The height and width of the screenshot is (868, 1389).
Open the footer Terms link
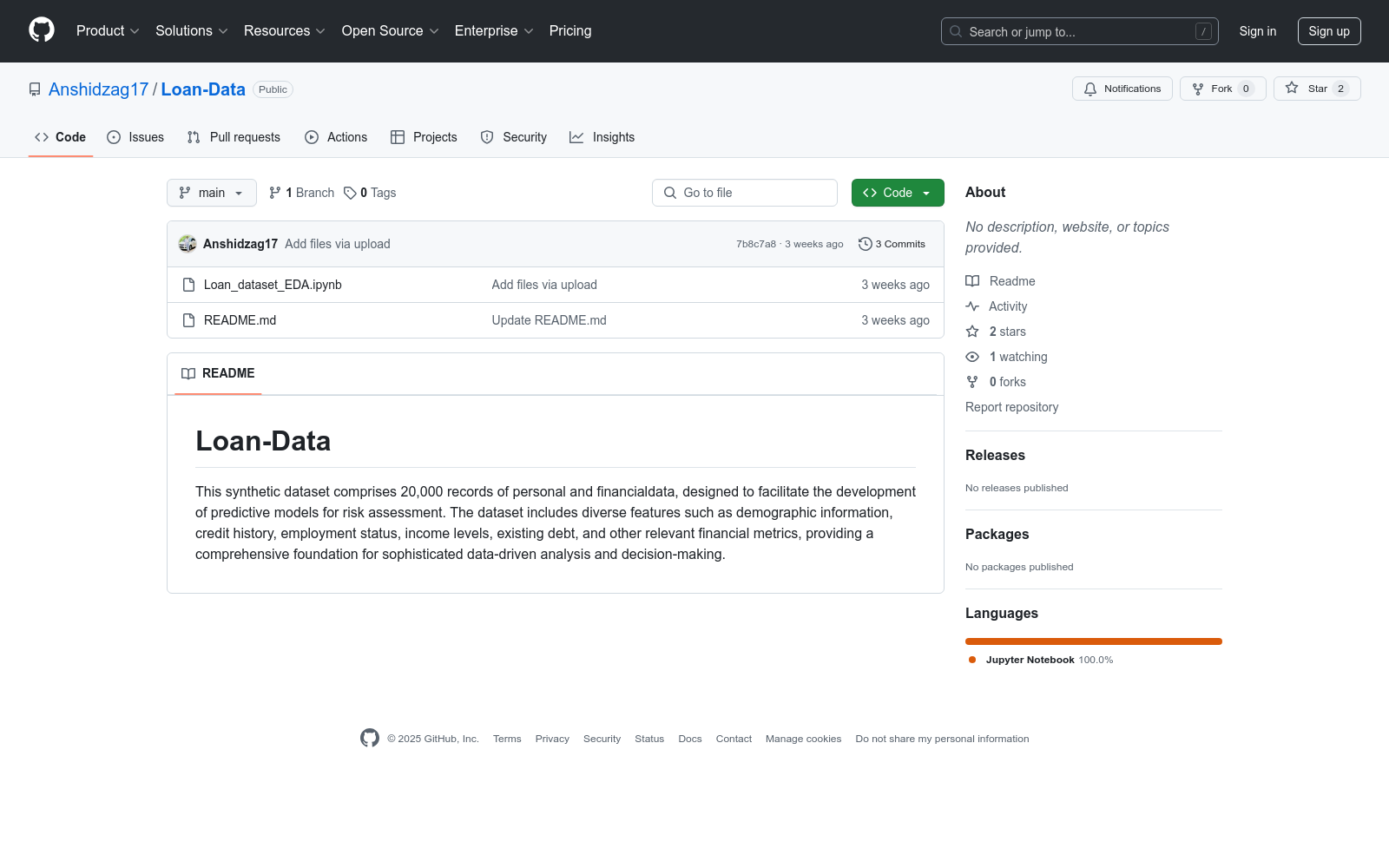click(x=507, y=739)
